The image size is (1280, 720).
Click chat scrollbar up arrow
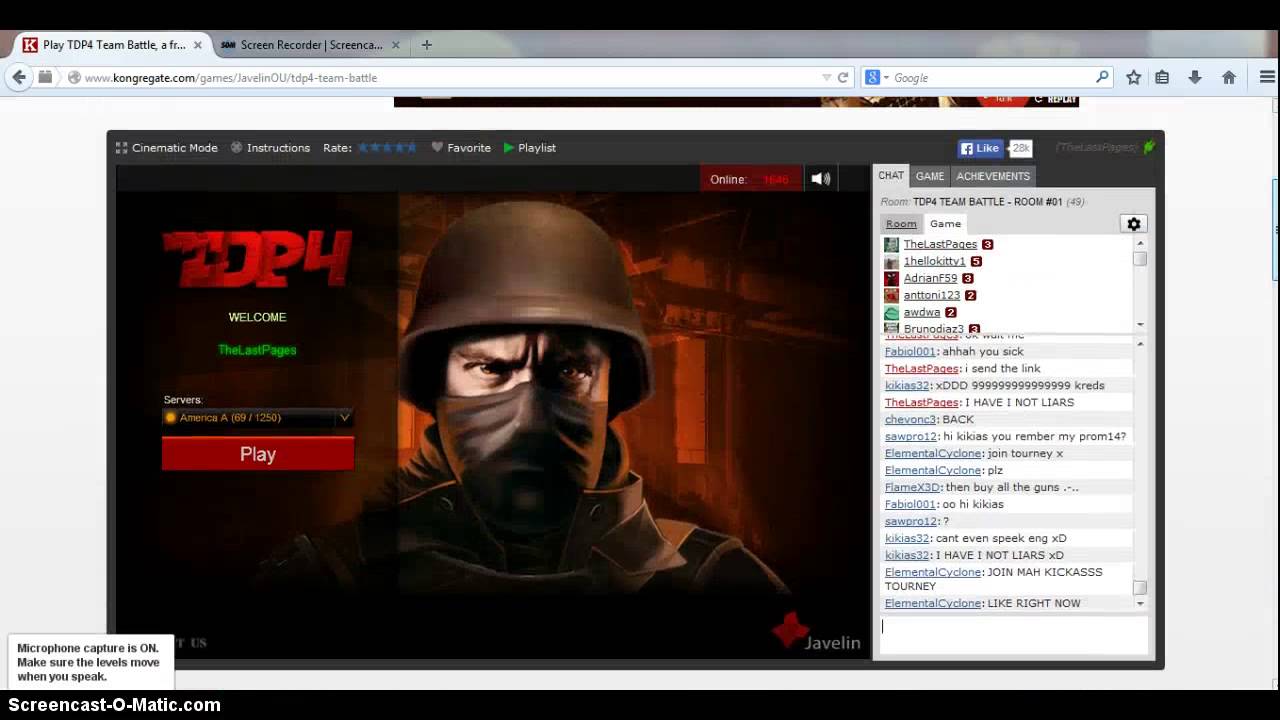[1140, 344]
